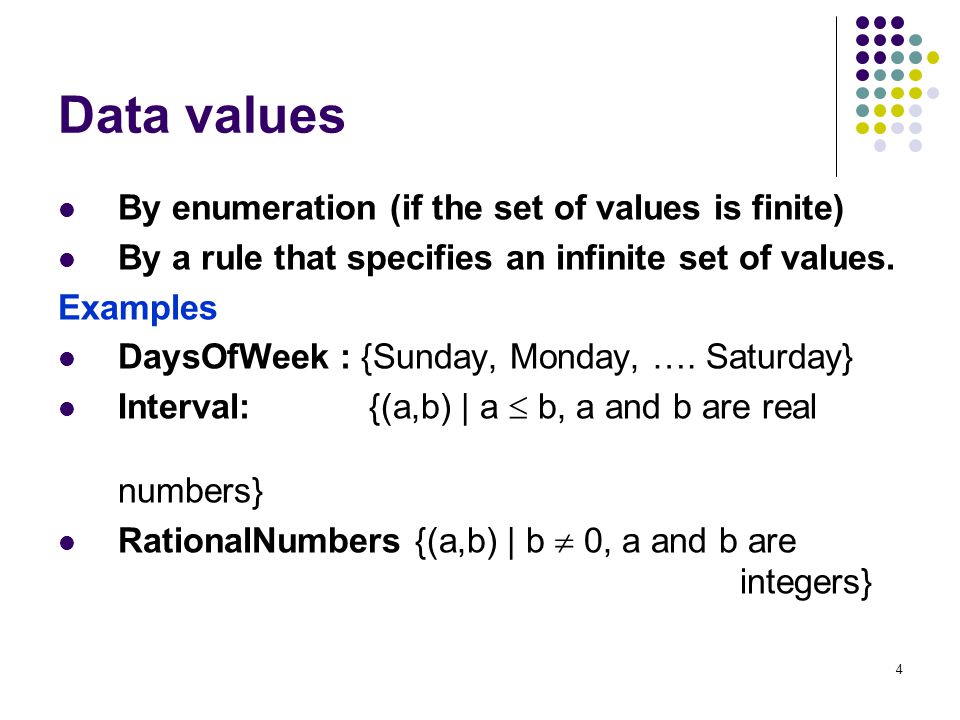
Task: Click the bullet before 'By a rule'
Action: (x=67, y=260)
